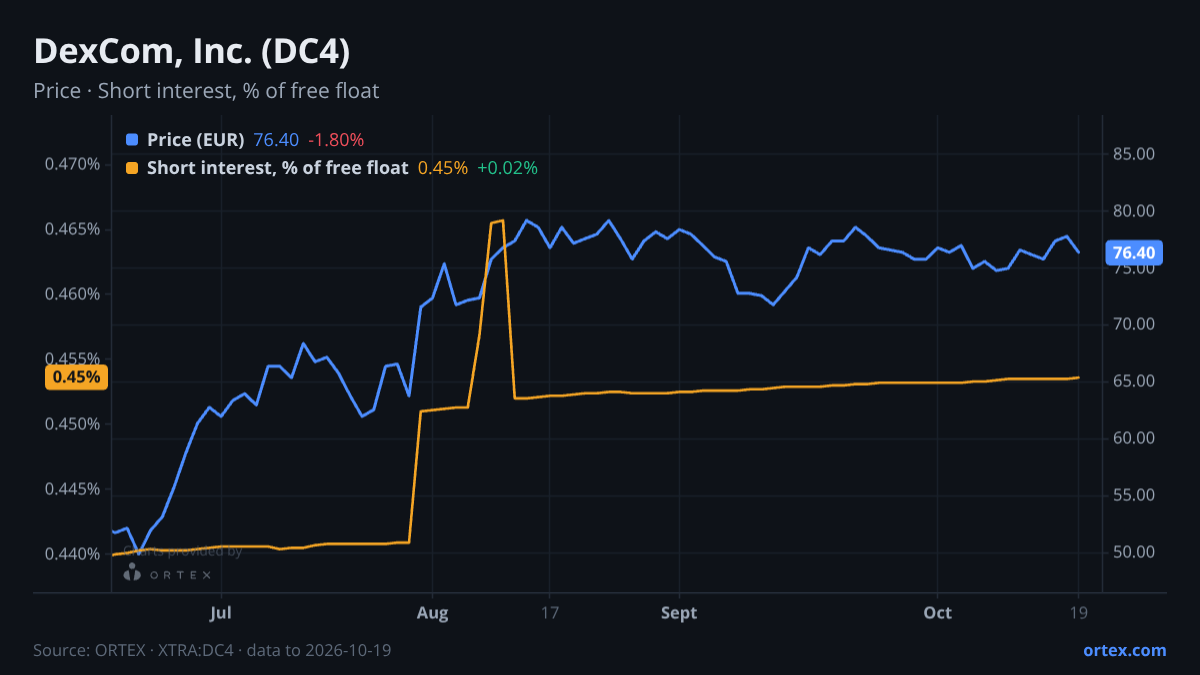Click the 55.00 price axis label
This screenshot has width=1200, height=675.
1133,496
